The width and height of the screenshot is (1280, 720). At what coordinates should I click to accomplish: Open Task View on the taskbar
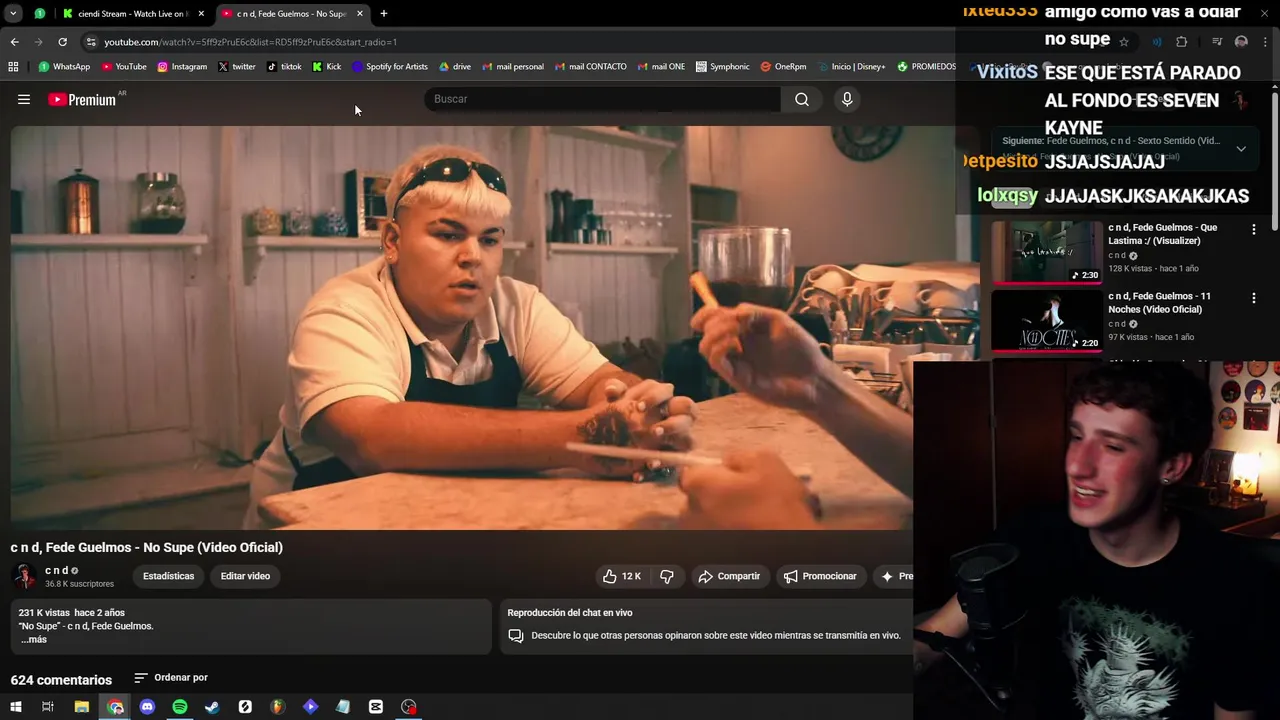(48, 707)
